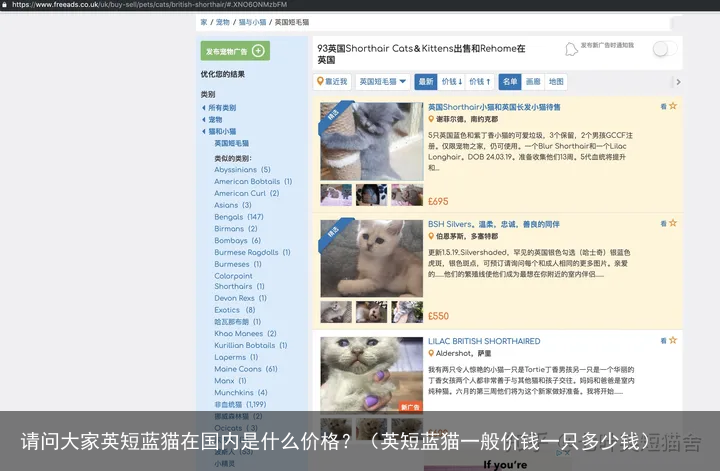Open Khao Manees (2) category
Viewport: 720px width, 471px height.
click(245, 334)
